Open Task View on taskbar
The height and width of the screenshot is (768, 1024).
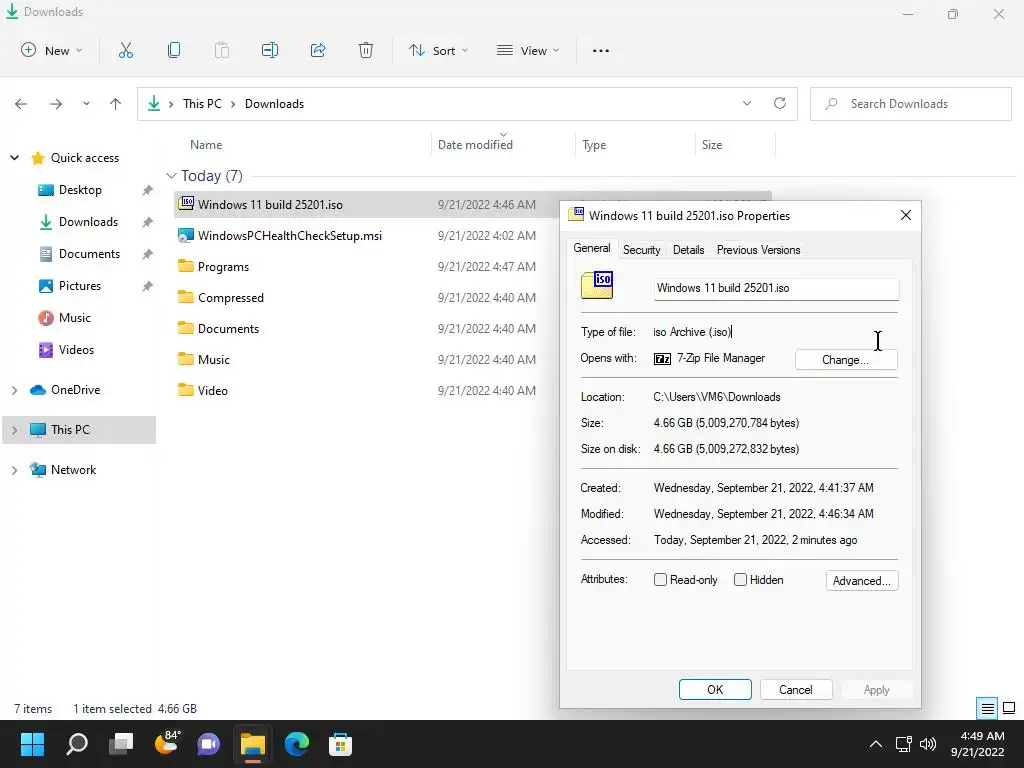[x=121, y=744]
